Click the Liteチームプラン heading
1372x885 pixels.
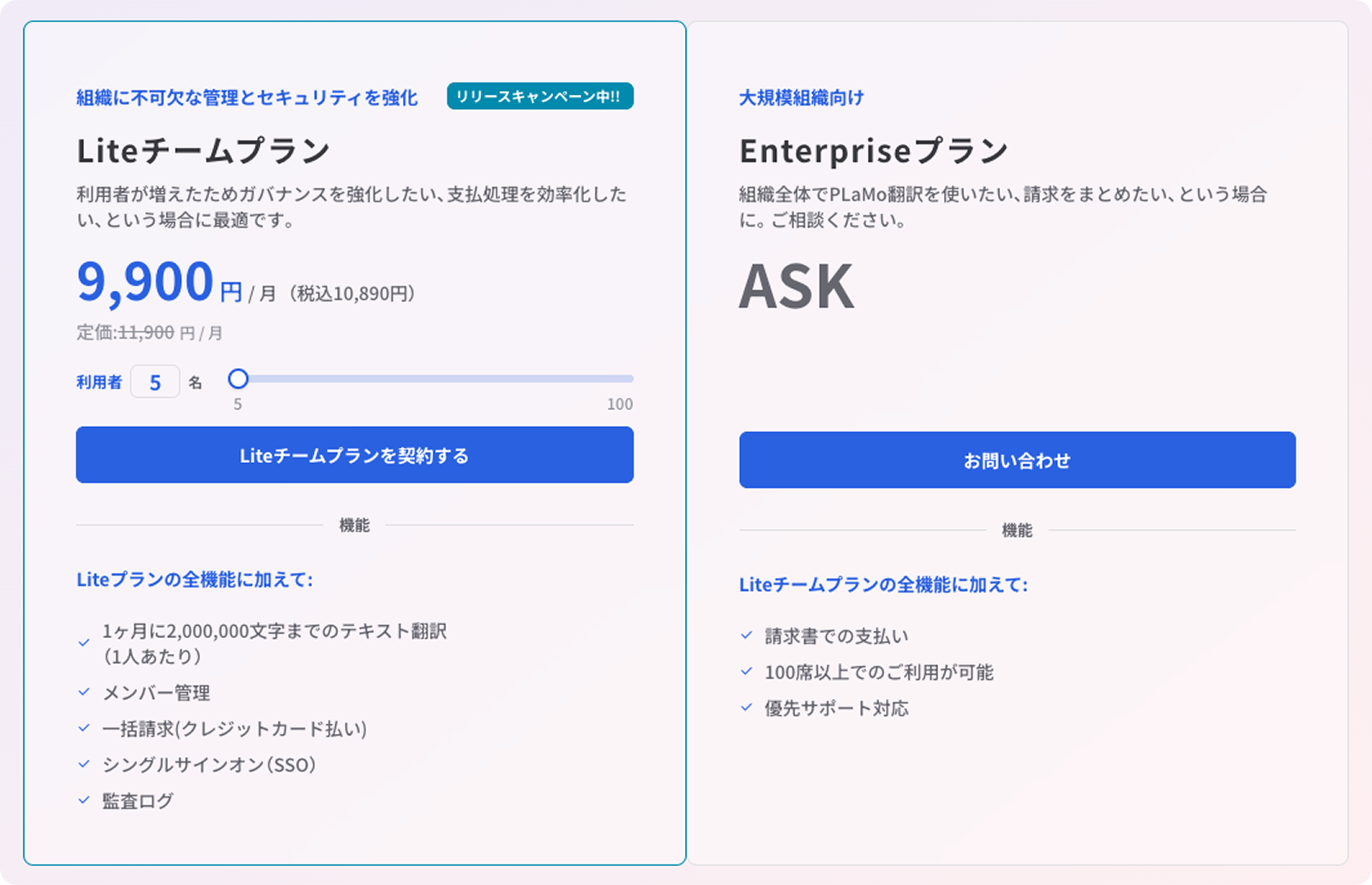coord(203,151)
